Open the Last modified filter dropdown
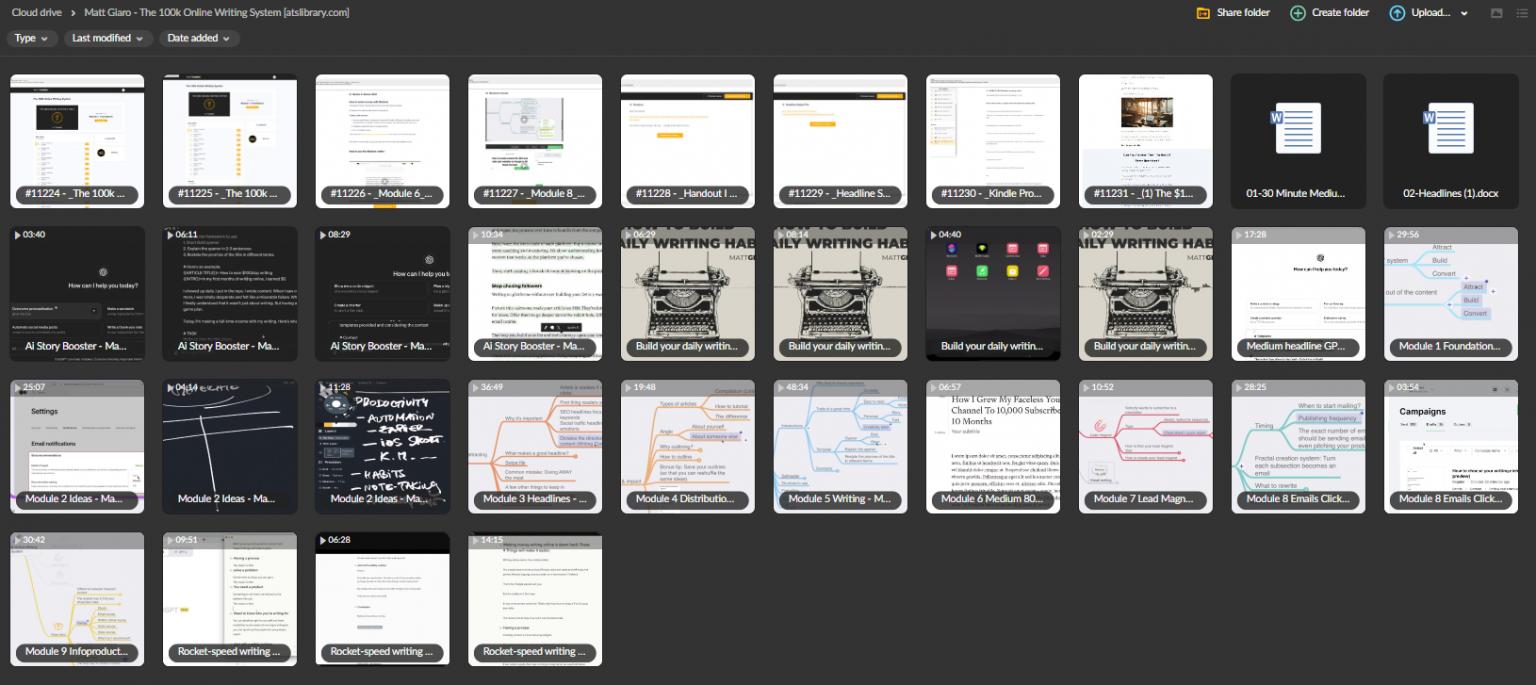Viewport: 1536px width, 685px height. click(108, 38)
